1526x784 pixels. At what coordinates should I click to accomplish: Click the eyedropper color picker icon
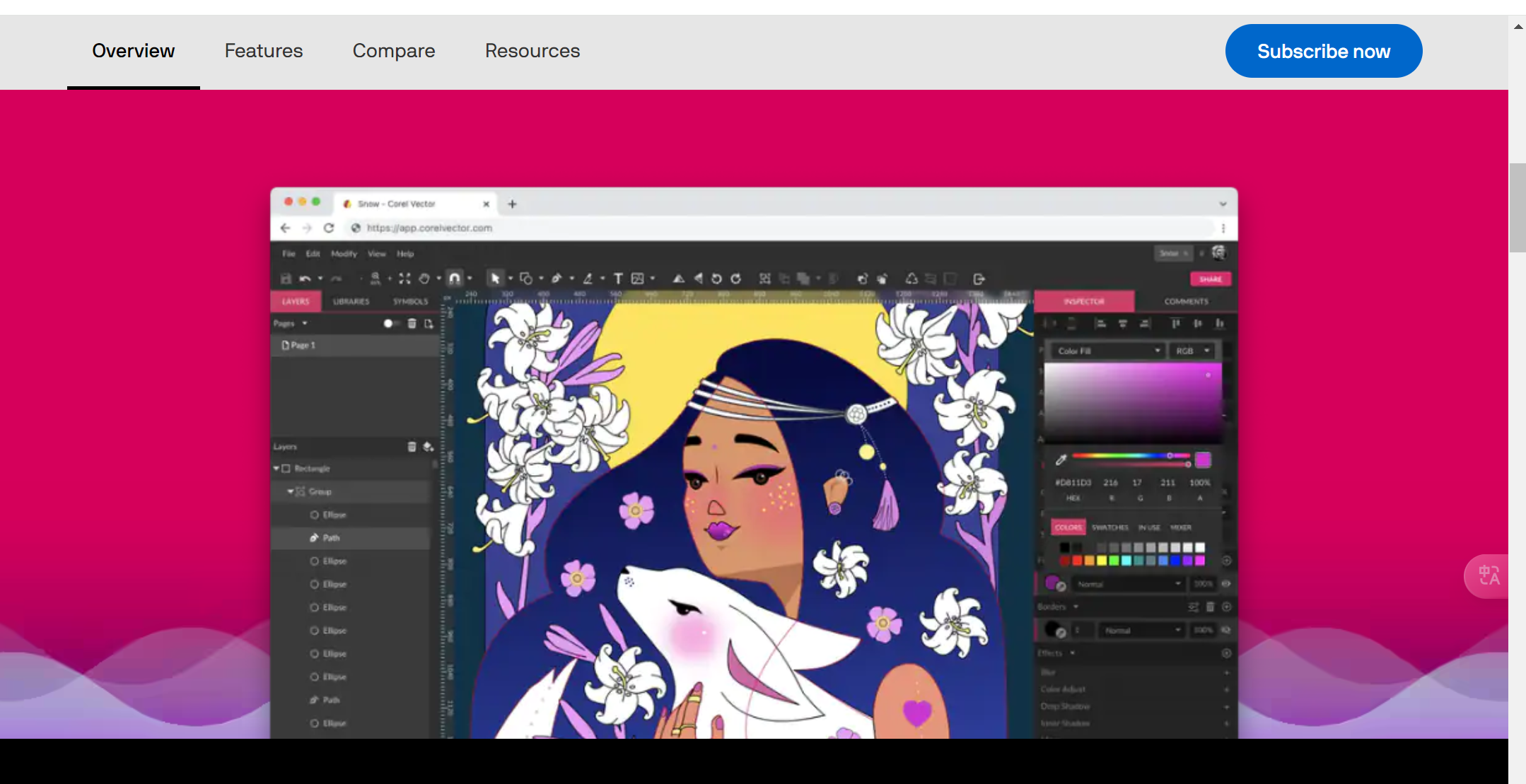pos(1061,460)
